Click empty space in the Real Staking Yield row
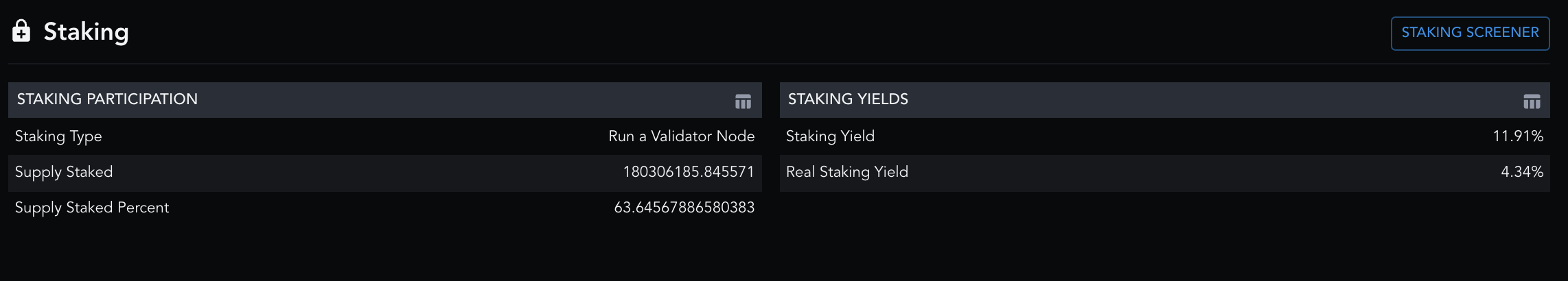 pos(1201,172)
